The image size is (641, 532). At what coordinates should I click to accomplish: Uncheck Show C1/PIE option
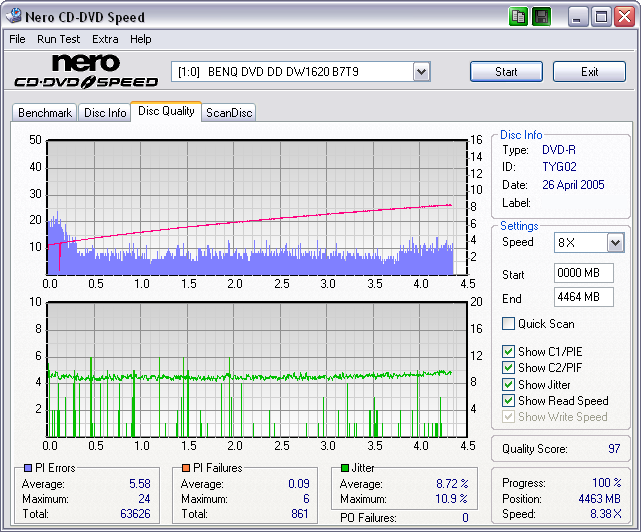click(x=509, y=352)
